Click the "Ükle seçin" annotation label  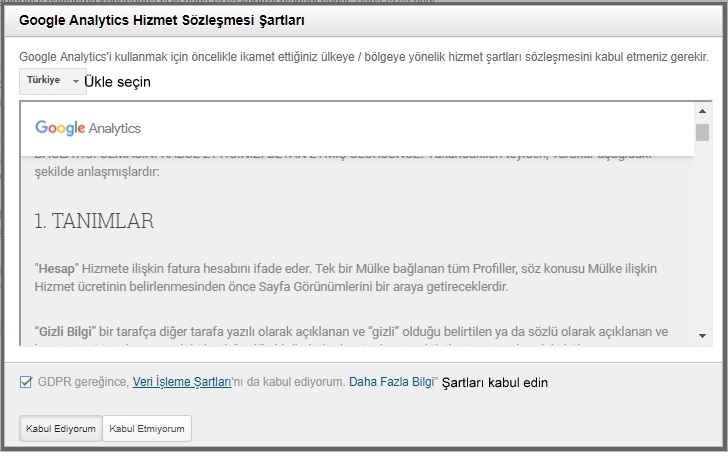click(117, 82)
